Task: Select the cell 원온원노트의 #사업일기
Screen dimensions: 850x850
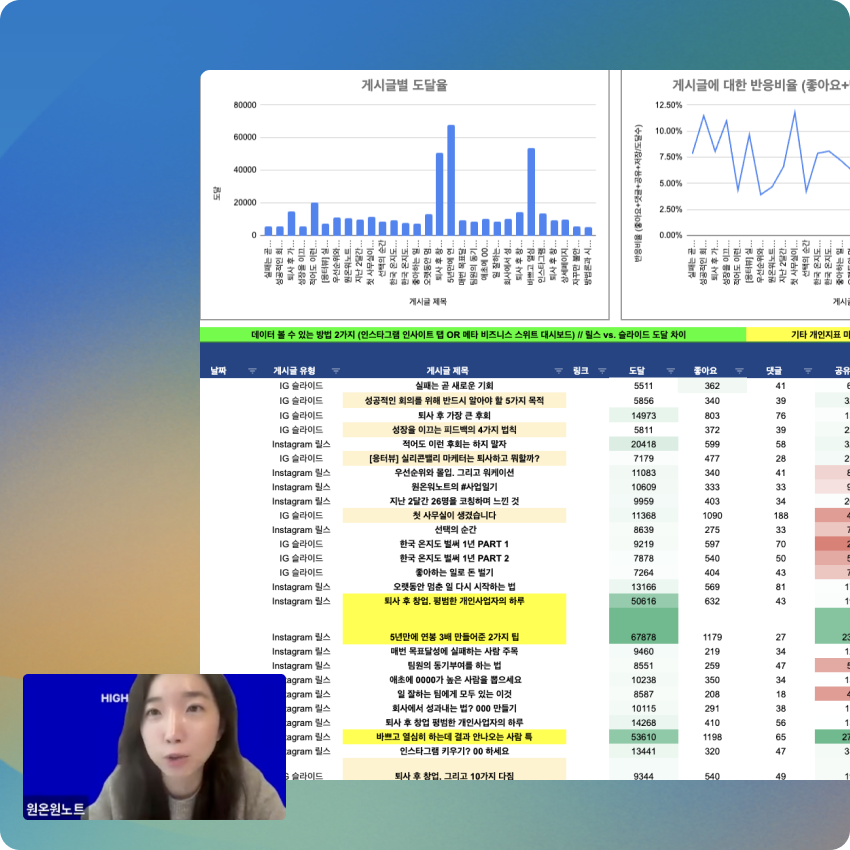Action: pos(454,487)
